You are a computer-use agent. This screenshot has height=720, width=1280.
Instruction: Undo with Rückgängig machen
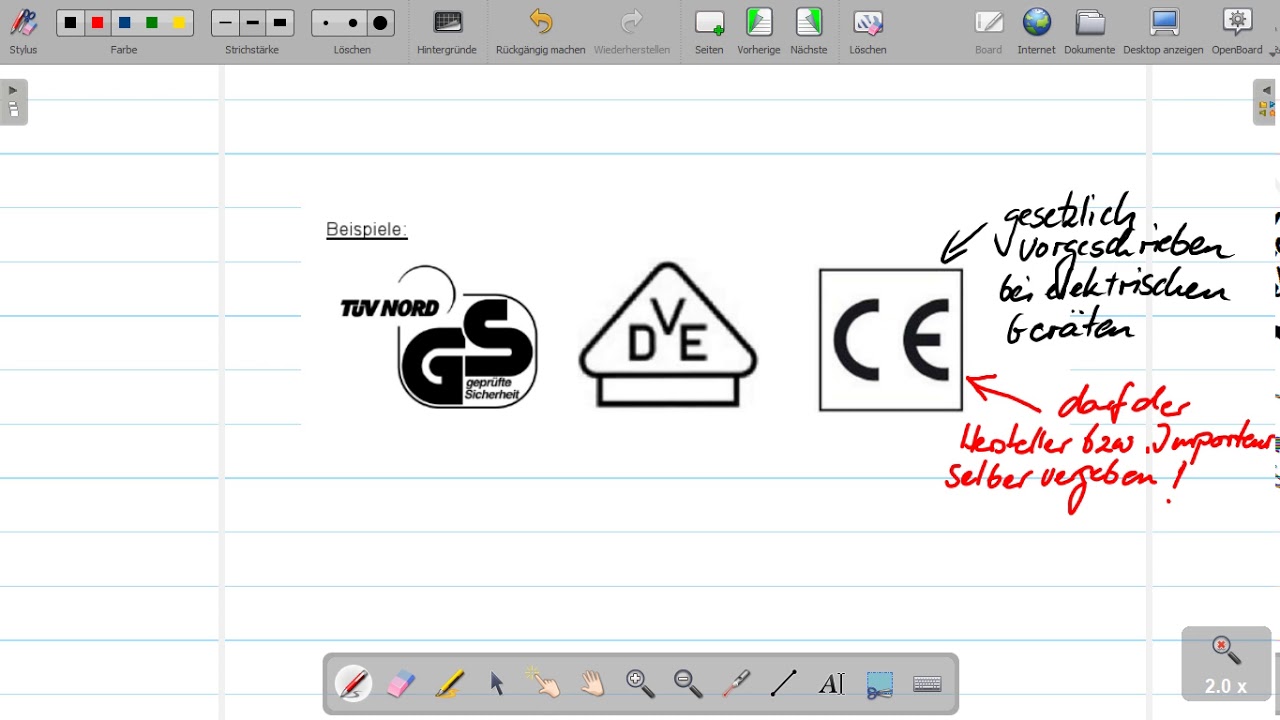coord(540,31)
